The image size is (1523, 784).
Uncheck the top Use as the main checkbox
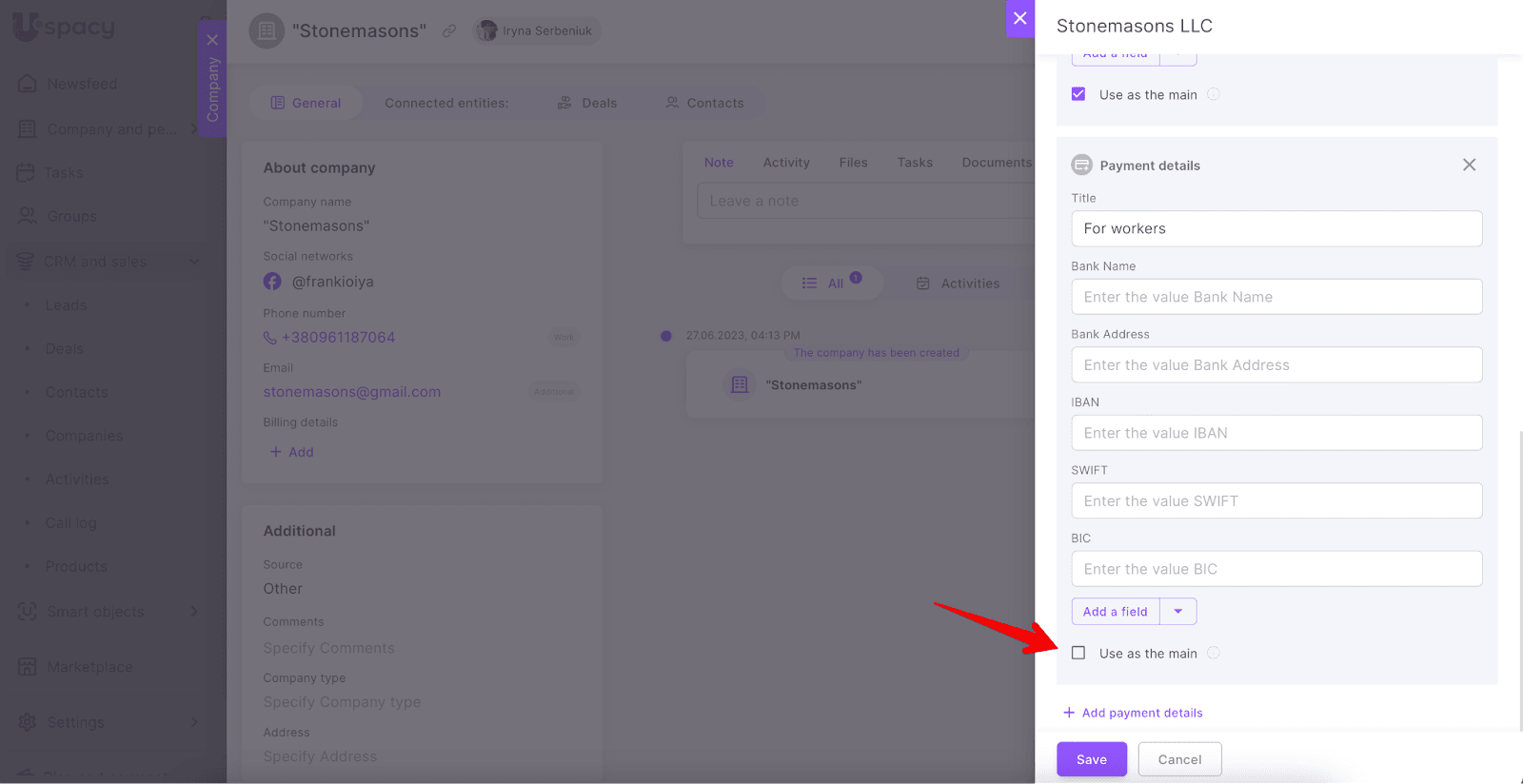point(1078,94)
